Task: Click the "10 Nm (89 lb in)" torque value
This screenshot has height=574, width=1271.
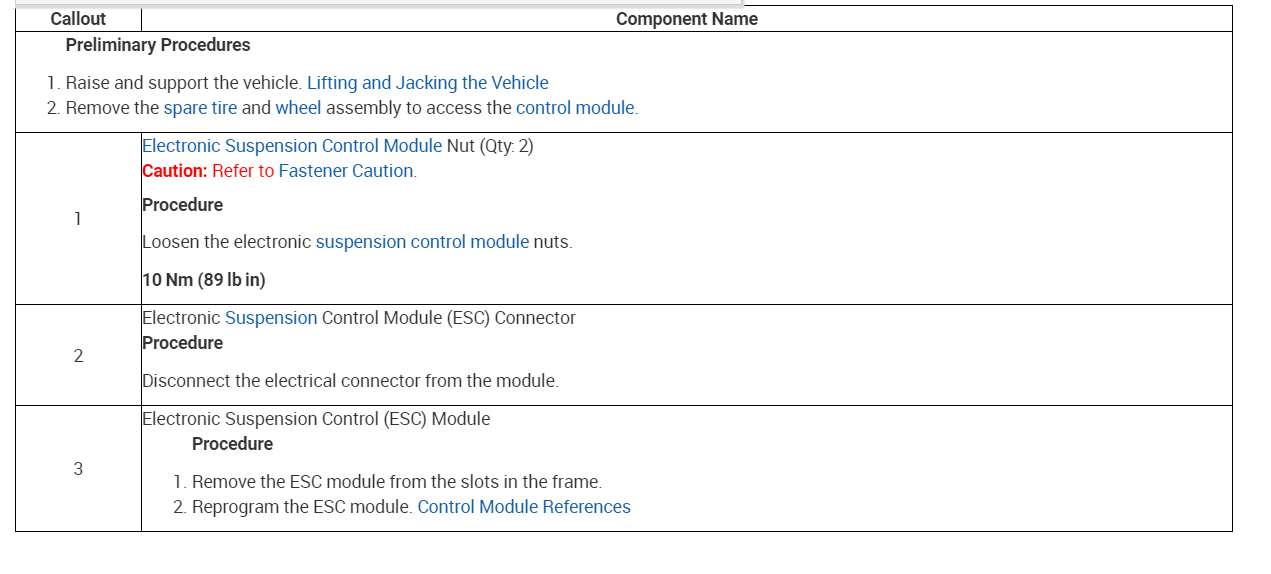Action: [204, 280]
